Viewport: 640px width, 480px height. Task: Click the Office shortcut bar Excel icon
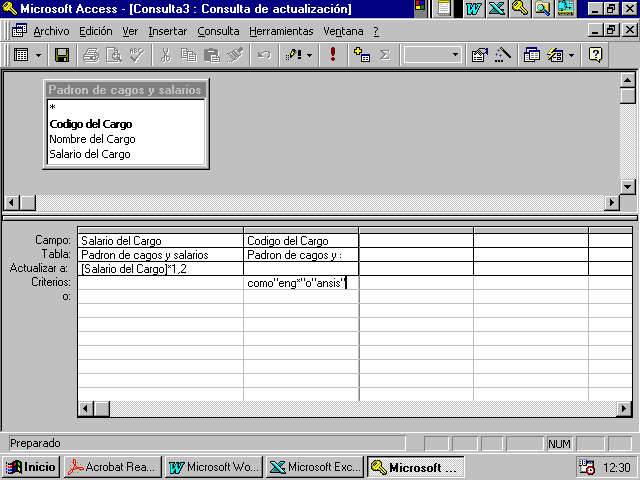497,8
